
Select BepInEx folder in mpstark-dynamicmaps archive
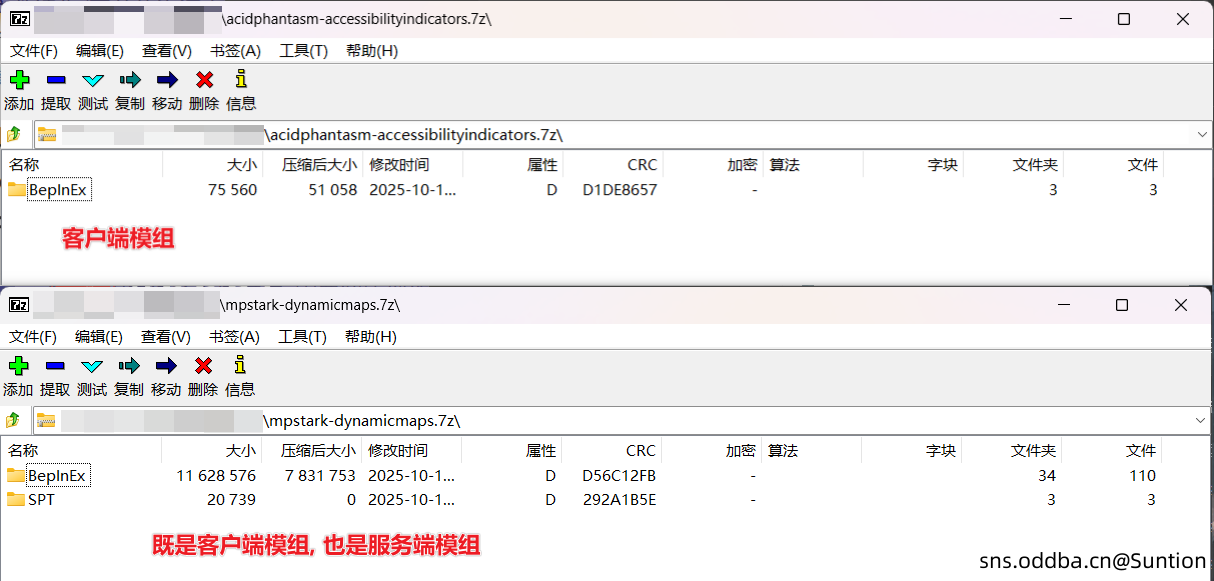57,476
